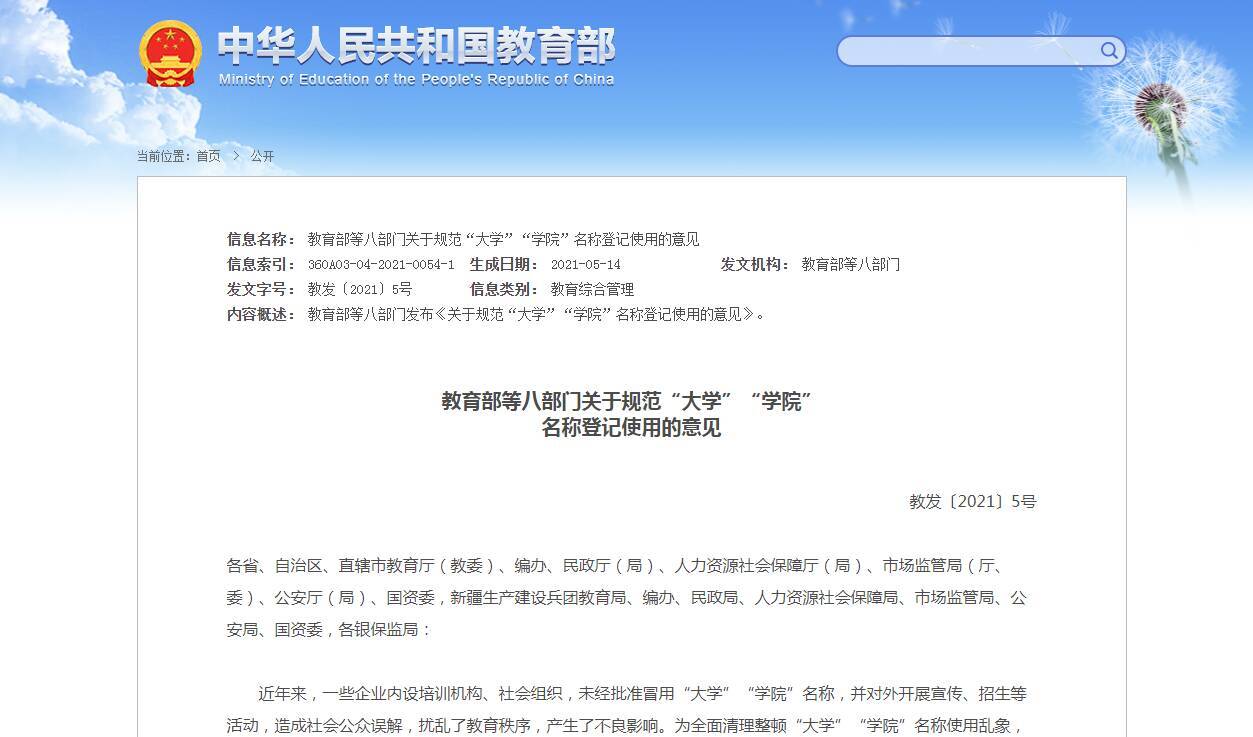Screen dimensions: 1253x737
Task: Click the article title heading
Action: [x=628, y=414]
